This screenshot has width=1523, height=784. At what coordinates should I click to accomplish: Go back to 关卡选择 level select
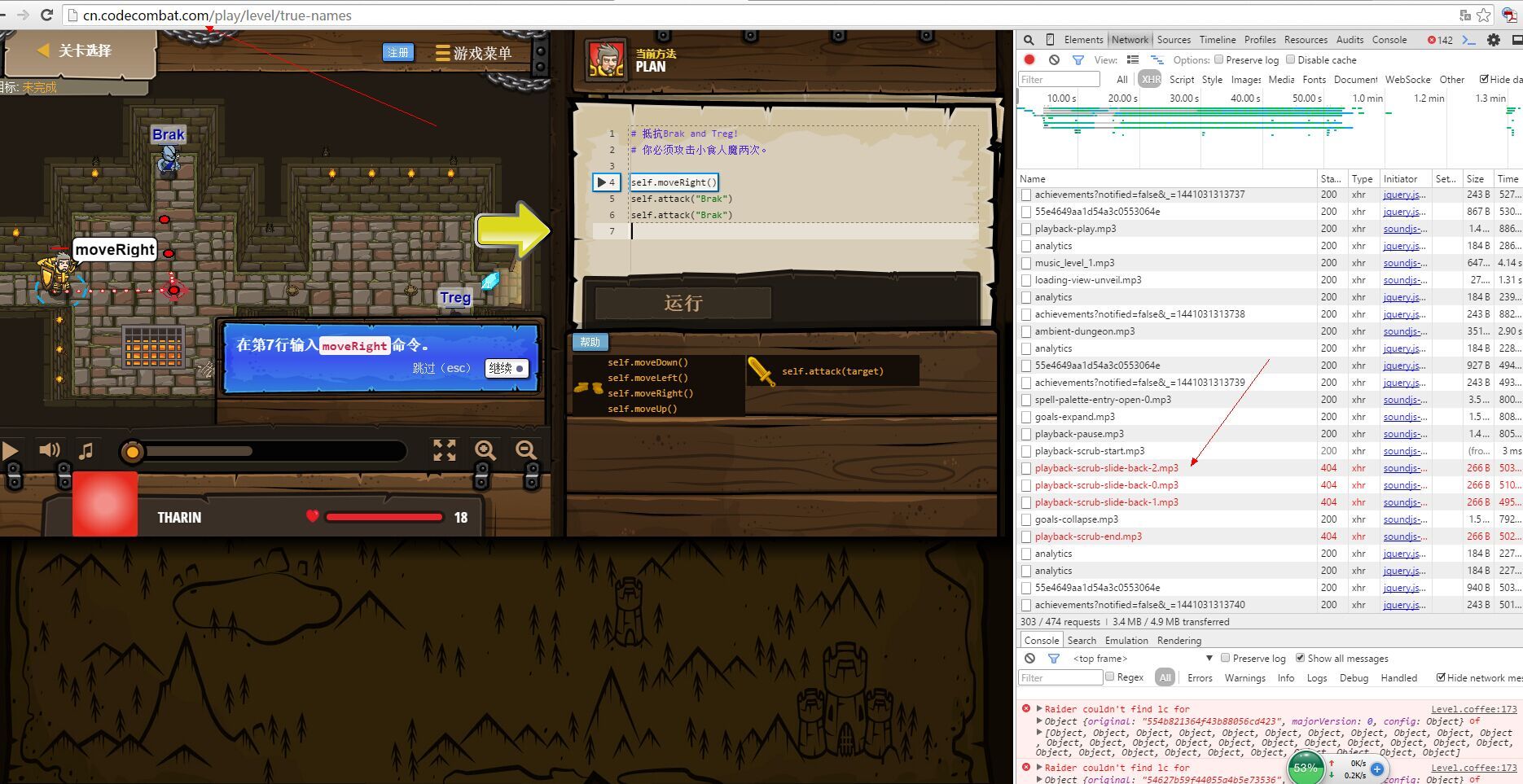(76, 50)
